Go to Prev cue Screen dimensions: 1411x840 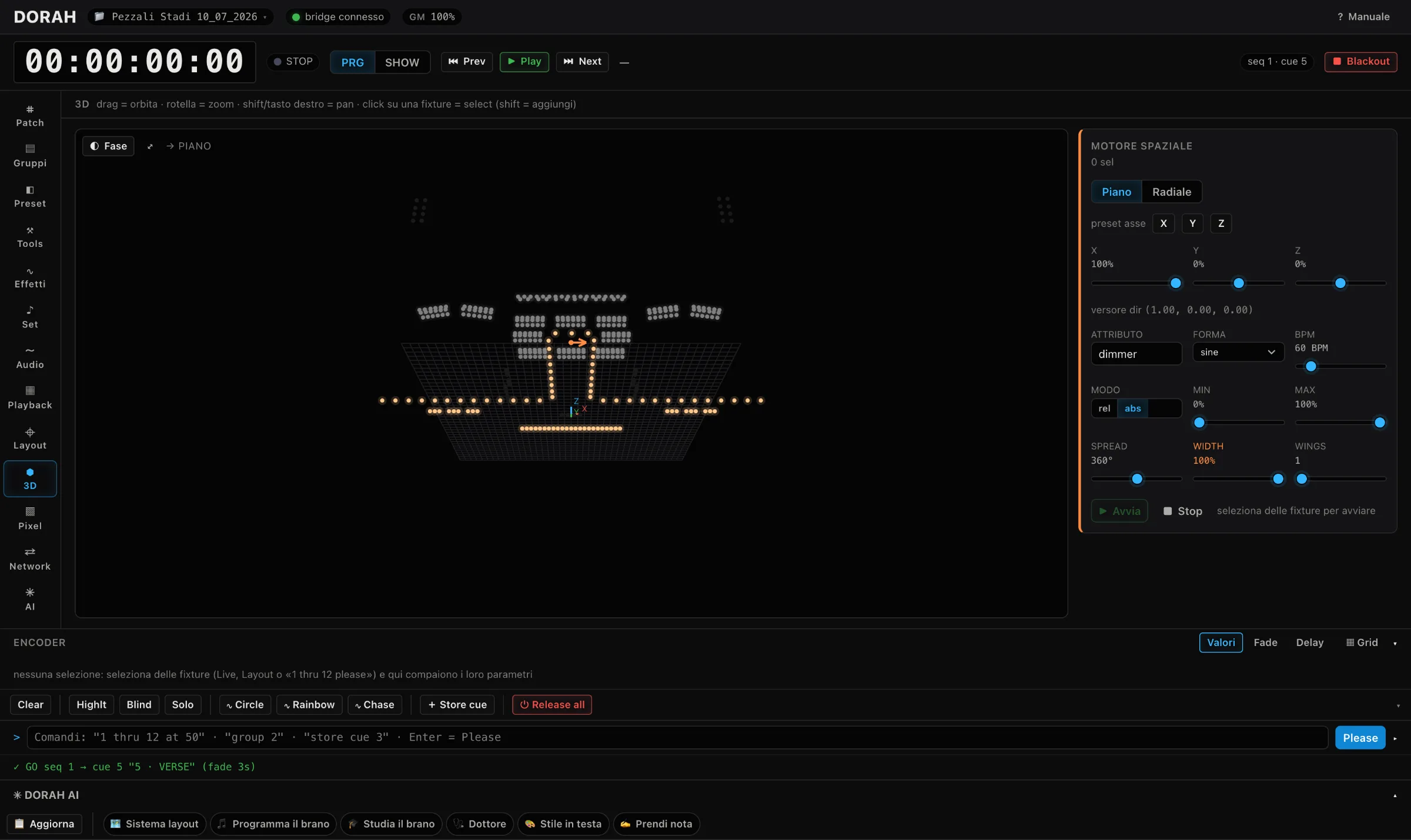[467, 62]
